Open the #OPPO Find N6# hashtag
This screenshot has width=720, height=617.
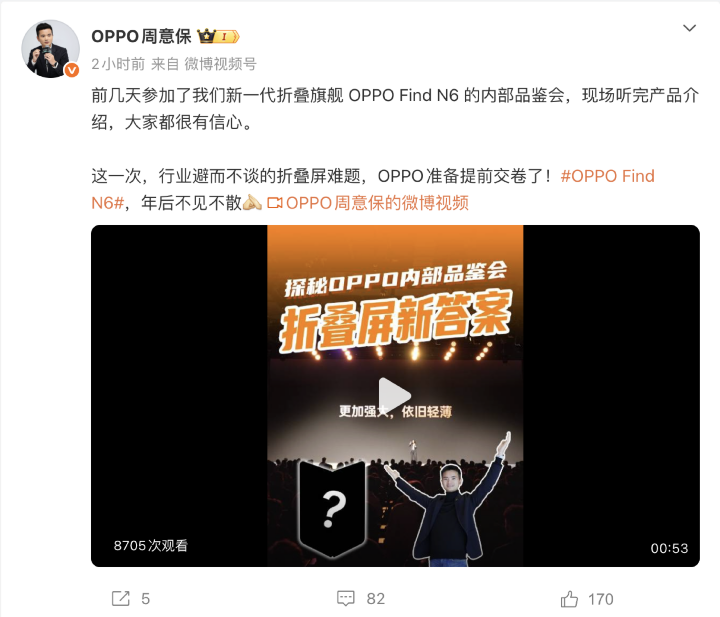pyautogui.click(x=373, y=190)
